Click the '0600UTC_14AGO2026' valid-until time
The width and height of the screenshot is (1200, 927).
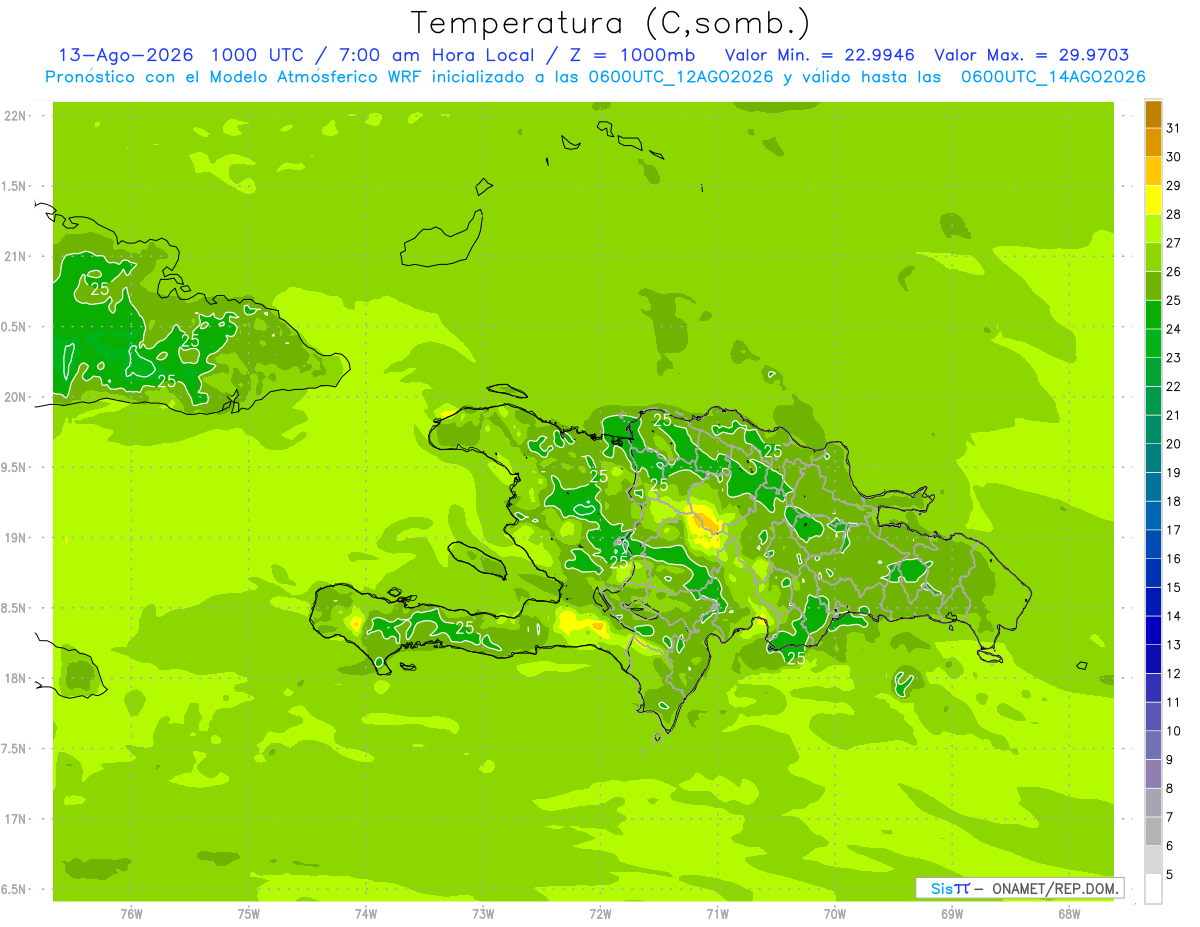(1053, 77)
